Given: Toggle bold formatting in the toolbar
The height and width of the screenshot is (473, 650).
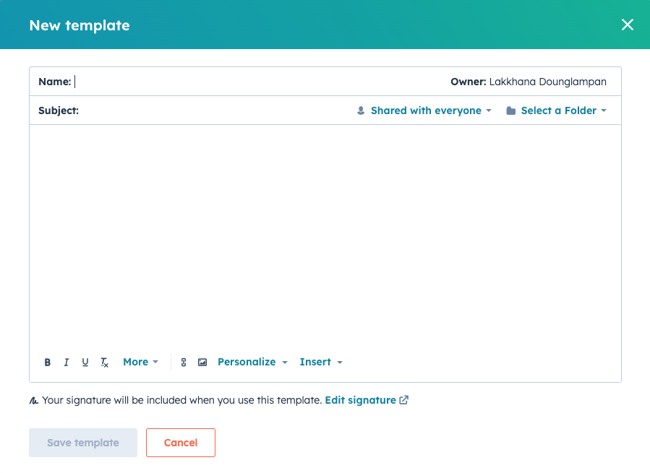Looking at the screenshot, I should coord(47,362).
